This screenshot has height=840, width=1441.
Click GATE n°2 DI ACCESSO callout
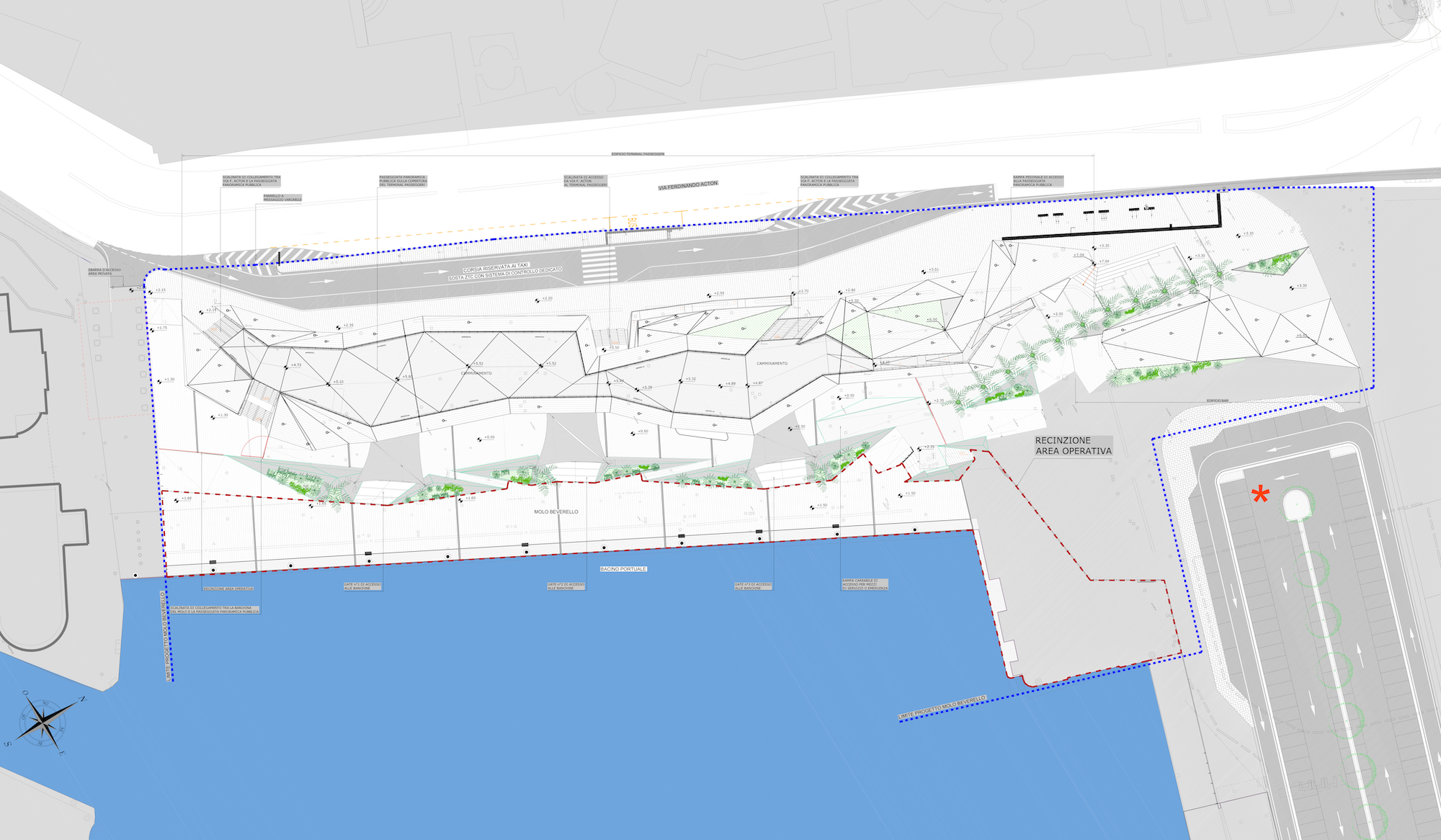566,586
